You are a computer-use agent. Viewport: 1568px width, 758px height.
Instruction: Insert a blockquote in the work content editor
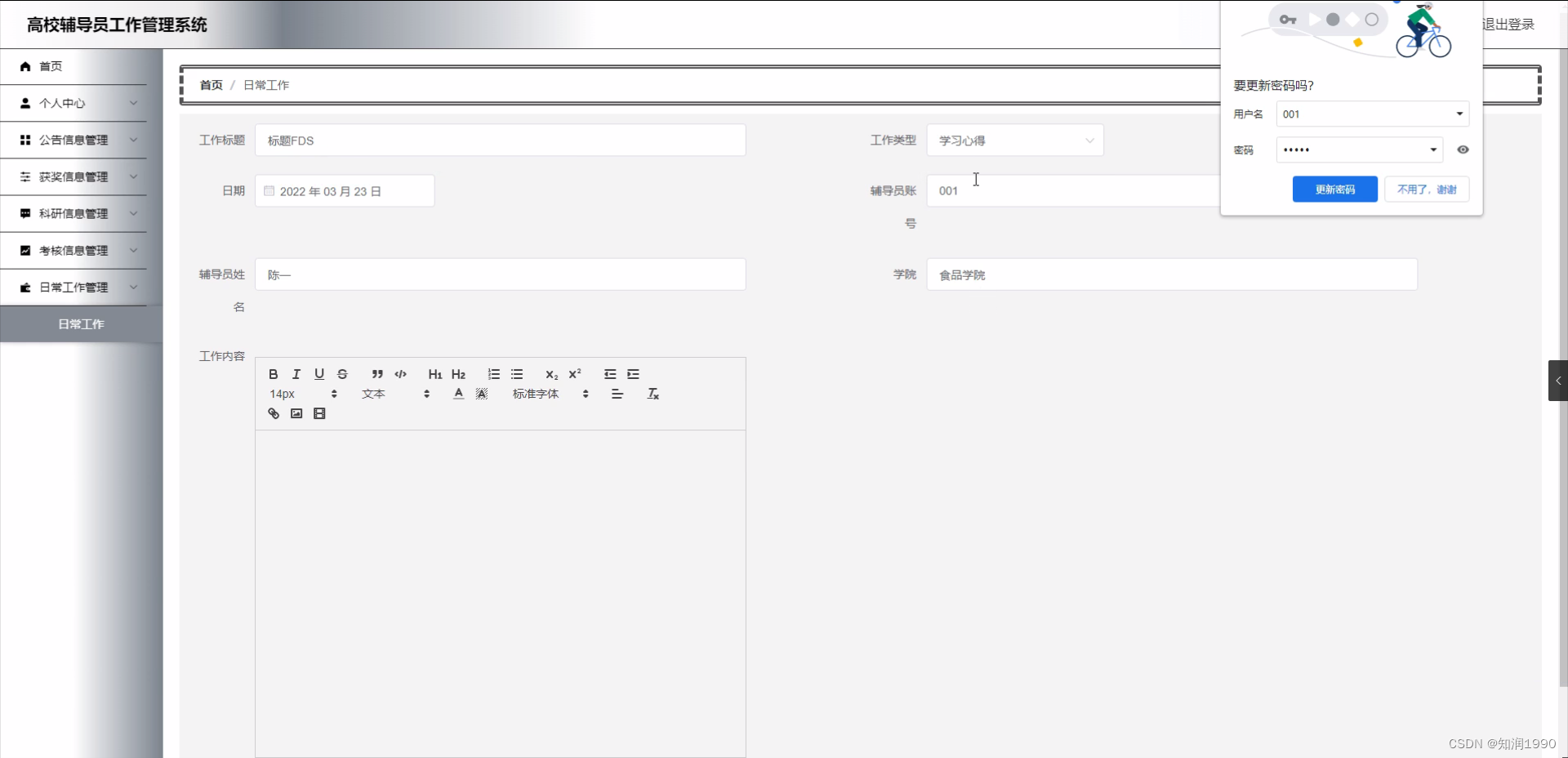(x=376, y=374)
